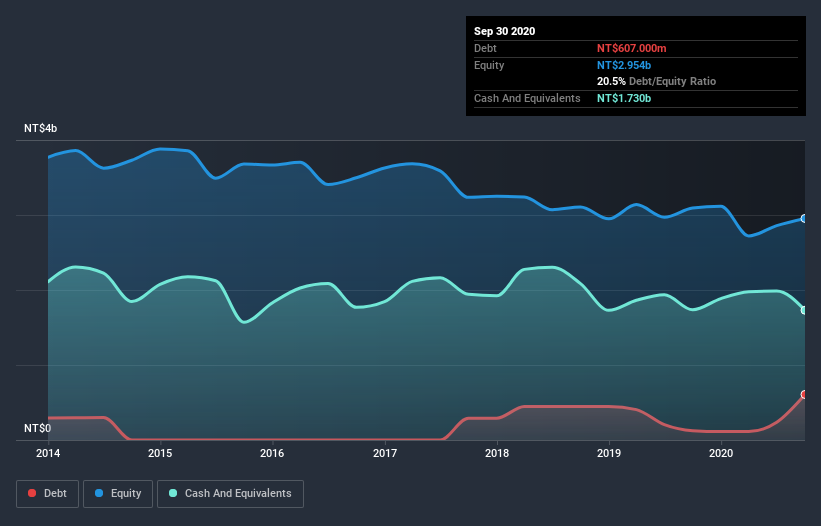Toggle the Cash And Equivalents legend button
Viewport: 821px width, 526px height.
230,494
